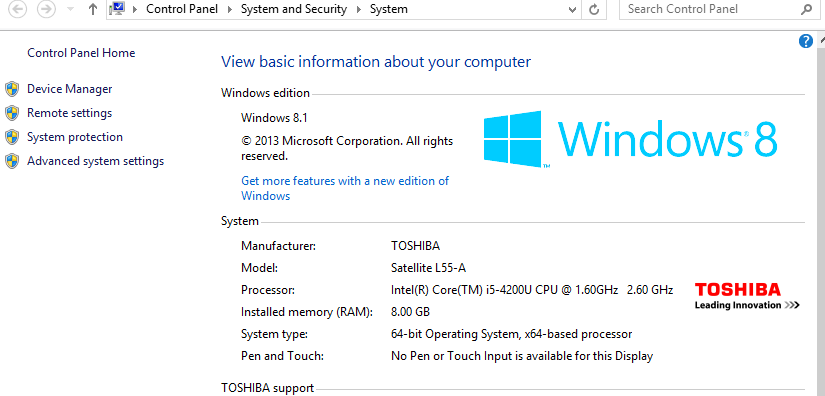The image size is (825, 396).
Task: Click the Pen and Touch: label
Action: pyautogui.click(x=282, y=356)
